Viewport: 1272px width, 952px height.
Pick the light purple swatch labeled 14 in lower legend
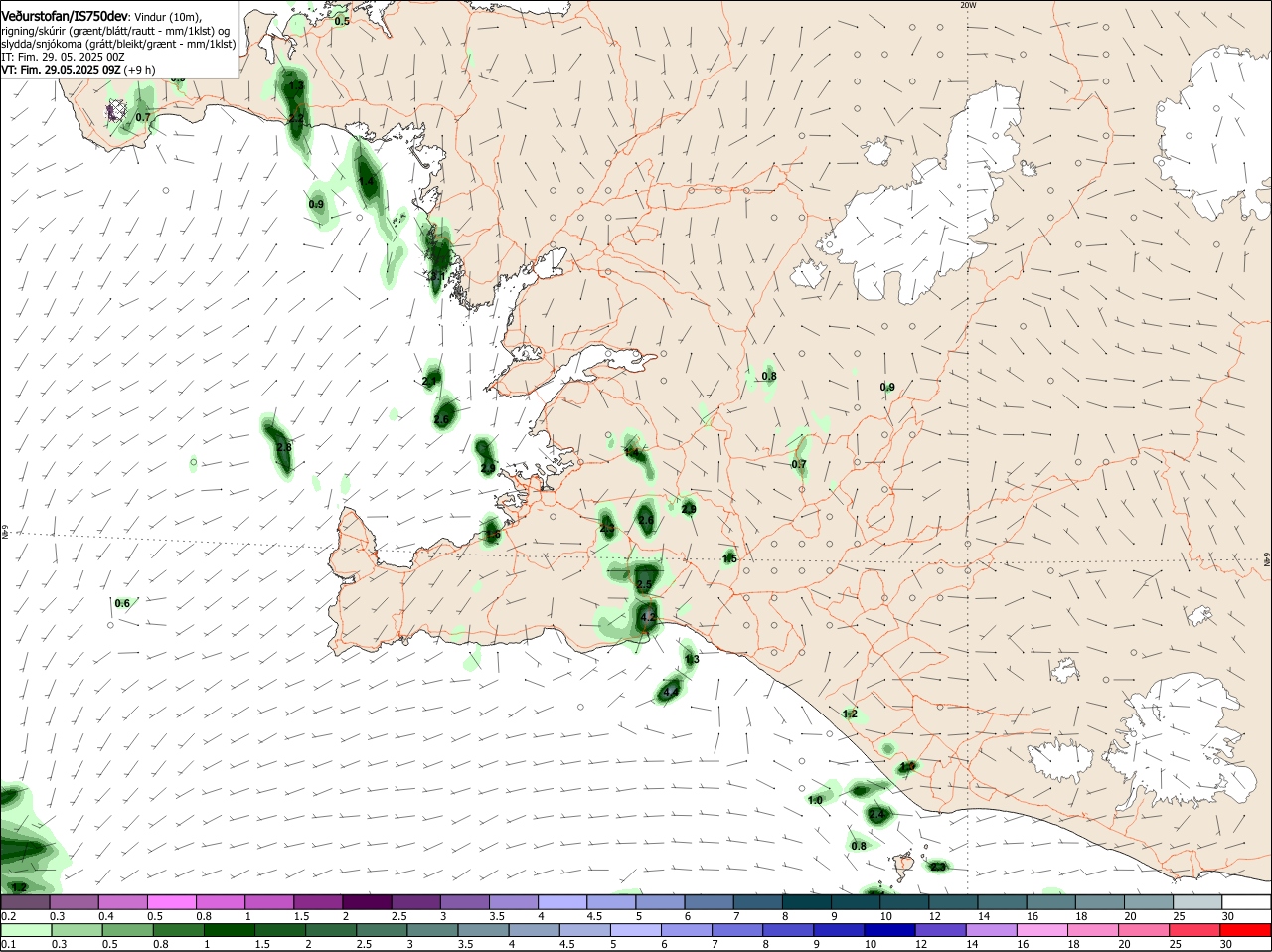(993, 930)
